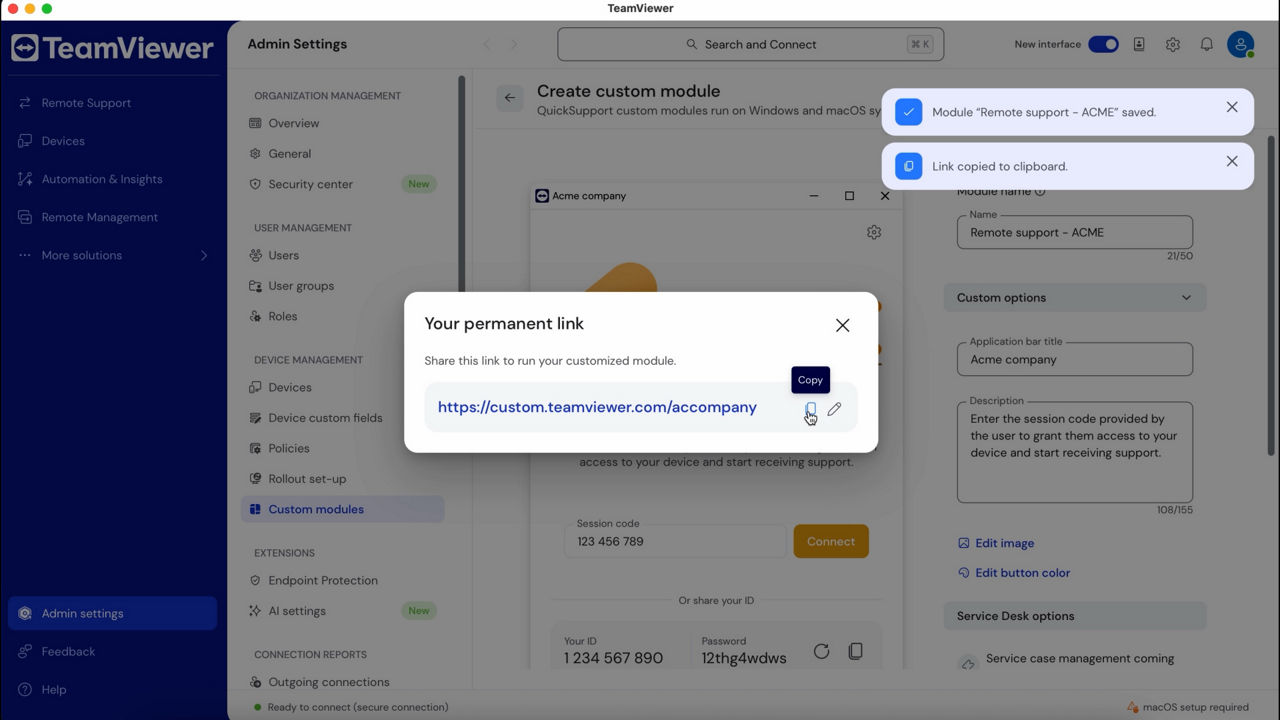
Task: Click the TeamViewer logo
Action: 112,48
